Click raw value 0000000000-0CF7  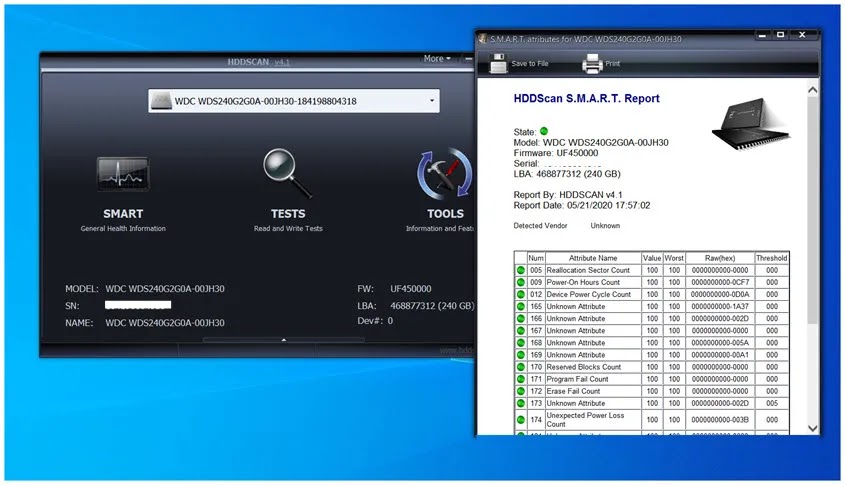[720, 282]
